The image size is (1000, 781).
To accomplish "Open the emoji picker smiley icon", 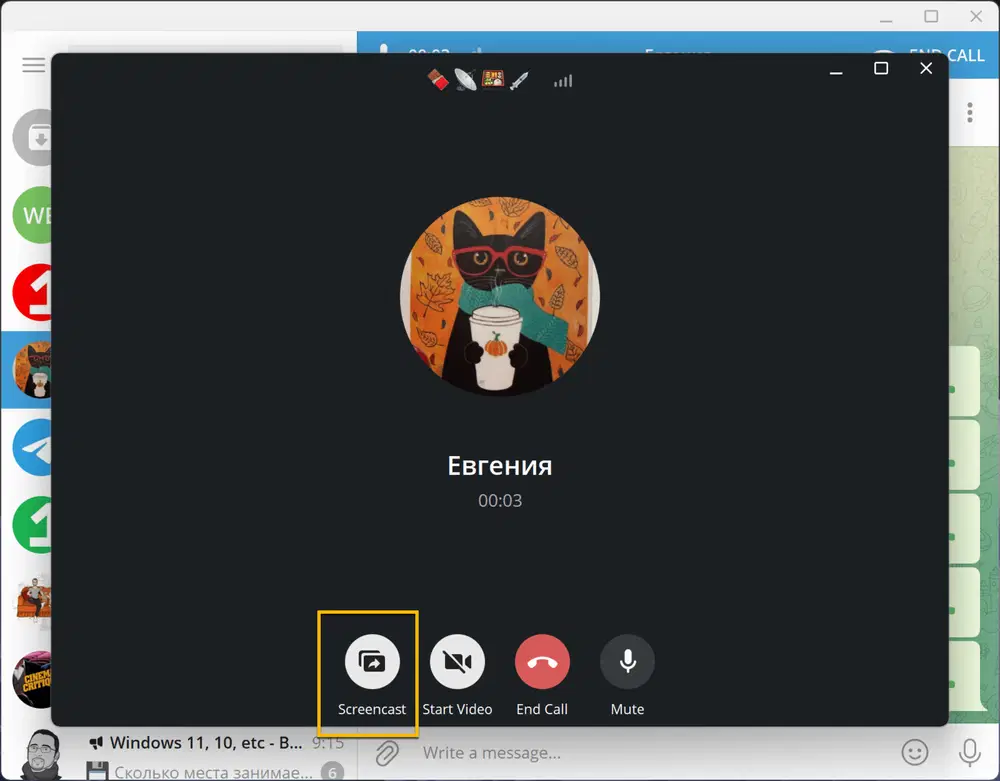I will click(915, 753).
